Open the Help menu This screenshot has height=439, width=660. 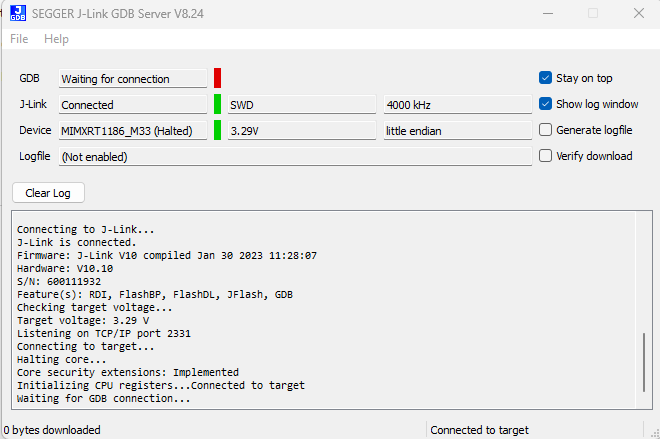pyautogui.click(x=56, y=39)
